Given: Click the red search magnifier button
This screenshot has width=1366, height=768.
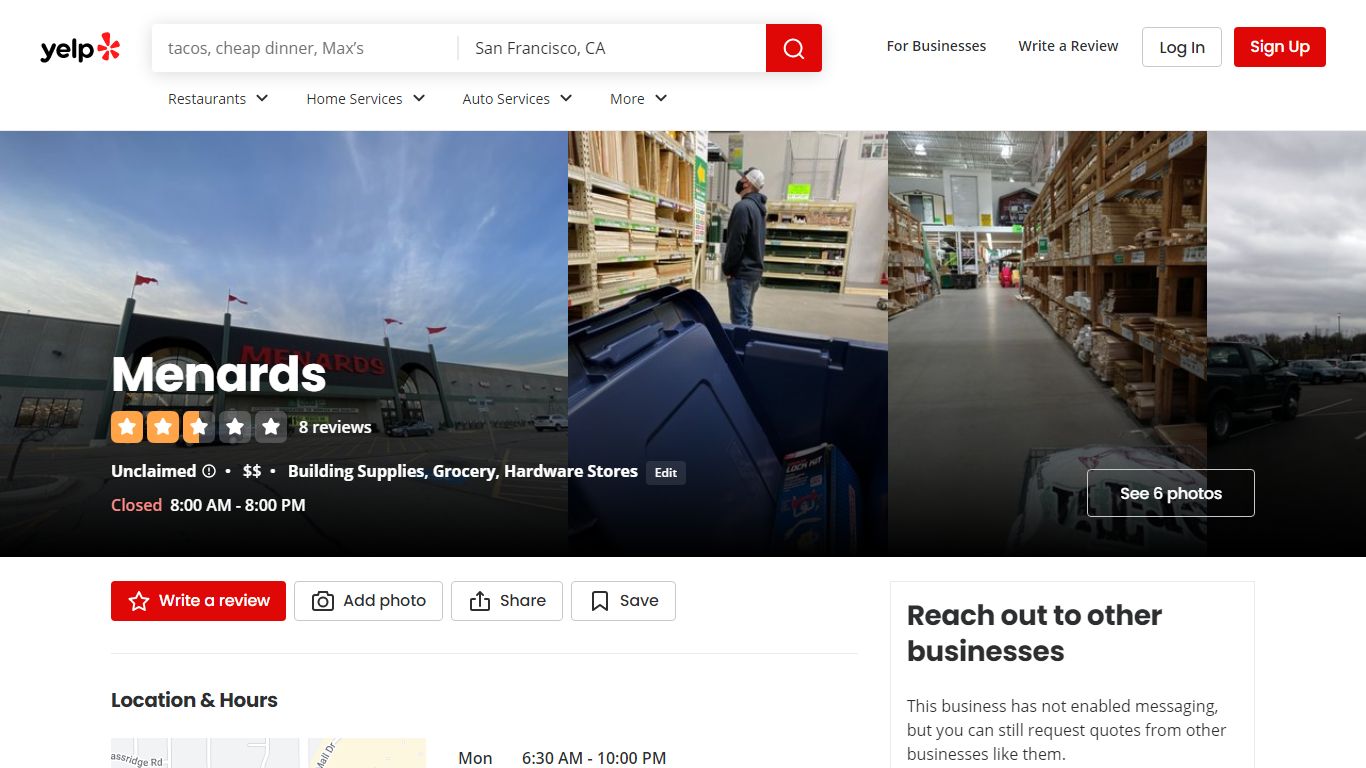Looking at the screenshot, I should pos(794,48).
